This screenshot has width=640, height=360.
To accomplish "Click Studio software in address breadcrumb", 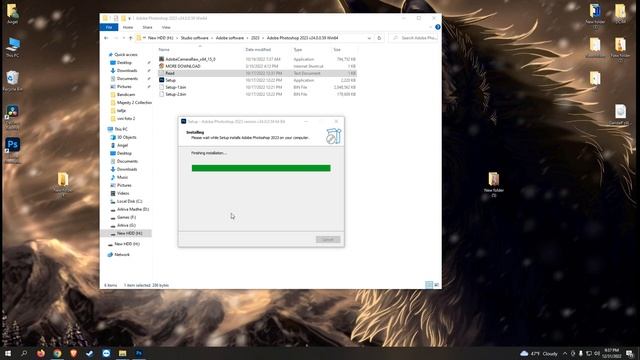I will coord(194,38).
